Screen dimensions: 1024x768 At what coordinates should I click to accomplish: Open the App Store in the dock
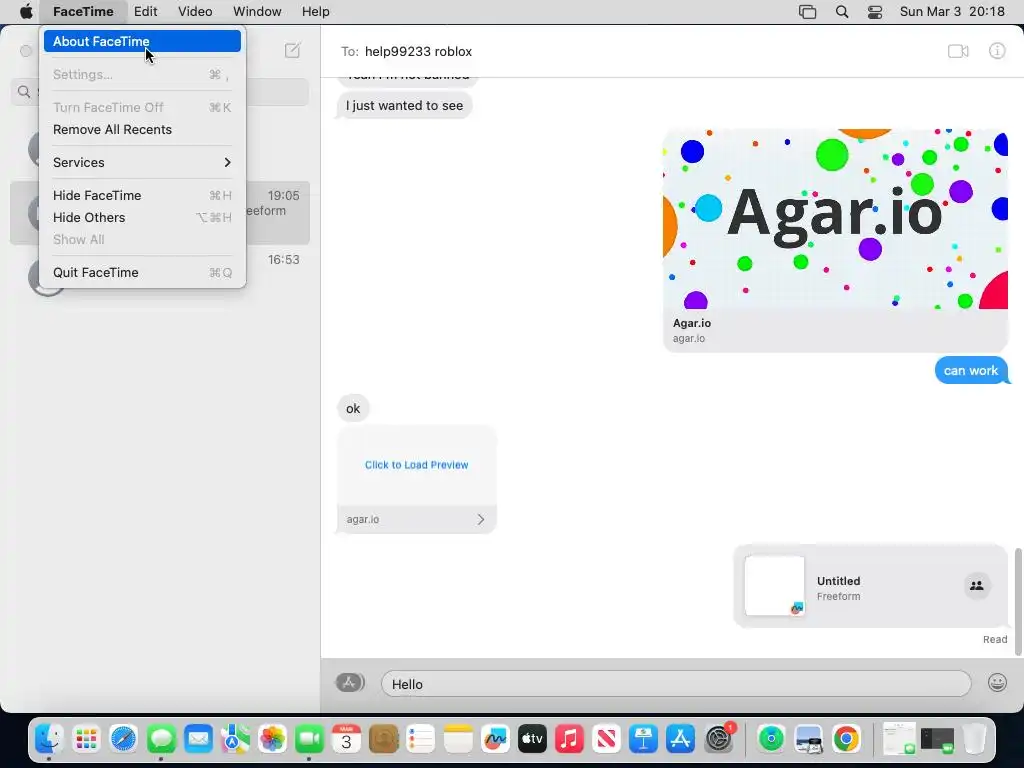[680, 739]
